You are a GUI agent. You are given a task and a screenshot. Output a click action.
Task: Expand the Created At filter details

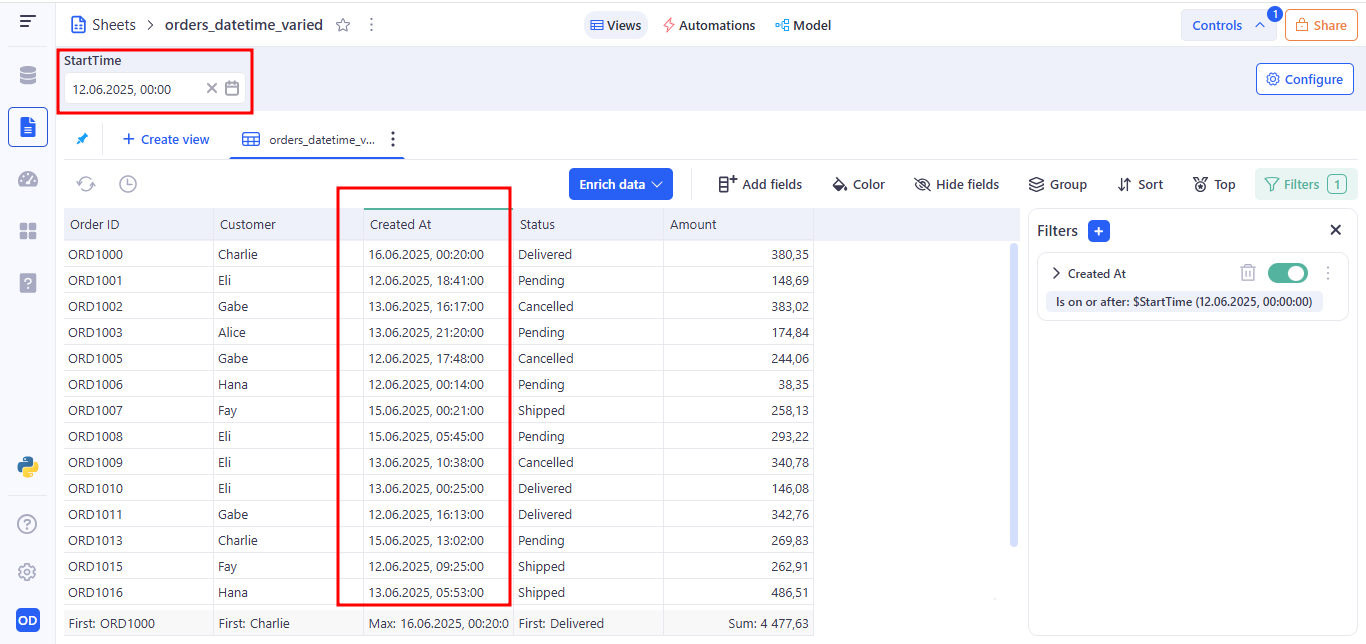[x=1056, y=273]
